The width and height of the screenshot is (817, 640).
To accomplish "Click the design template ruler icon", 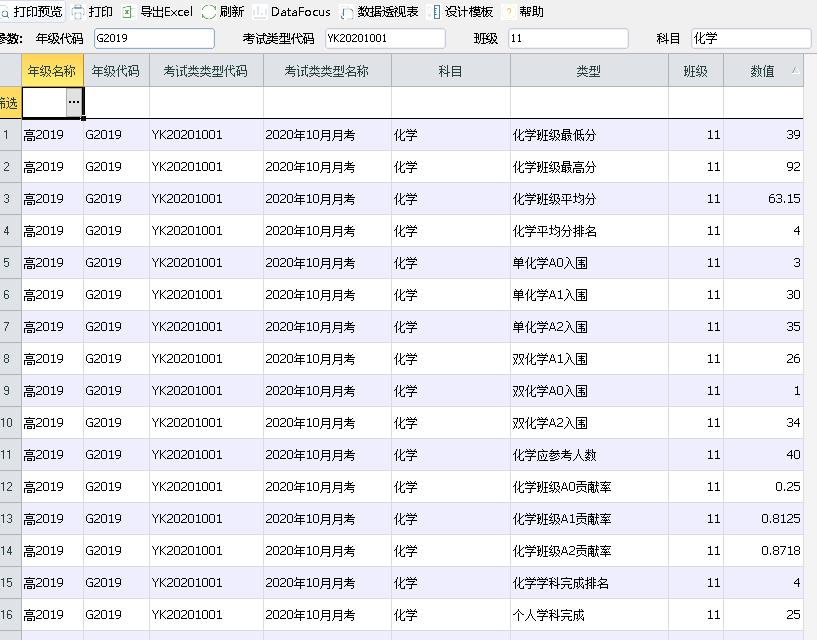I will point(434,12).
